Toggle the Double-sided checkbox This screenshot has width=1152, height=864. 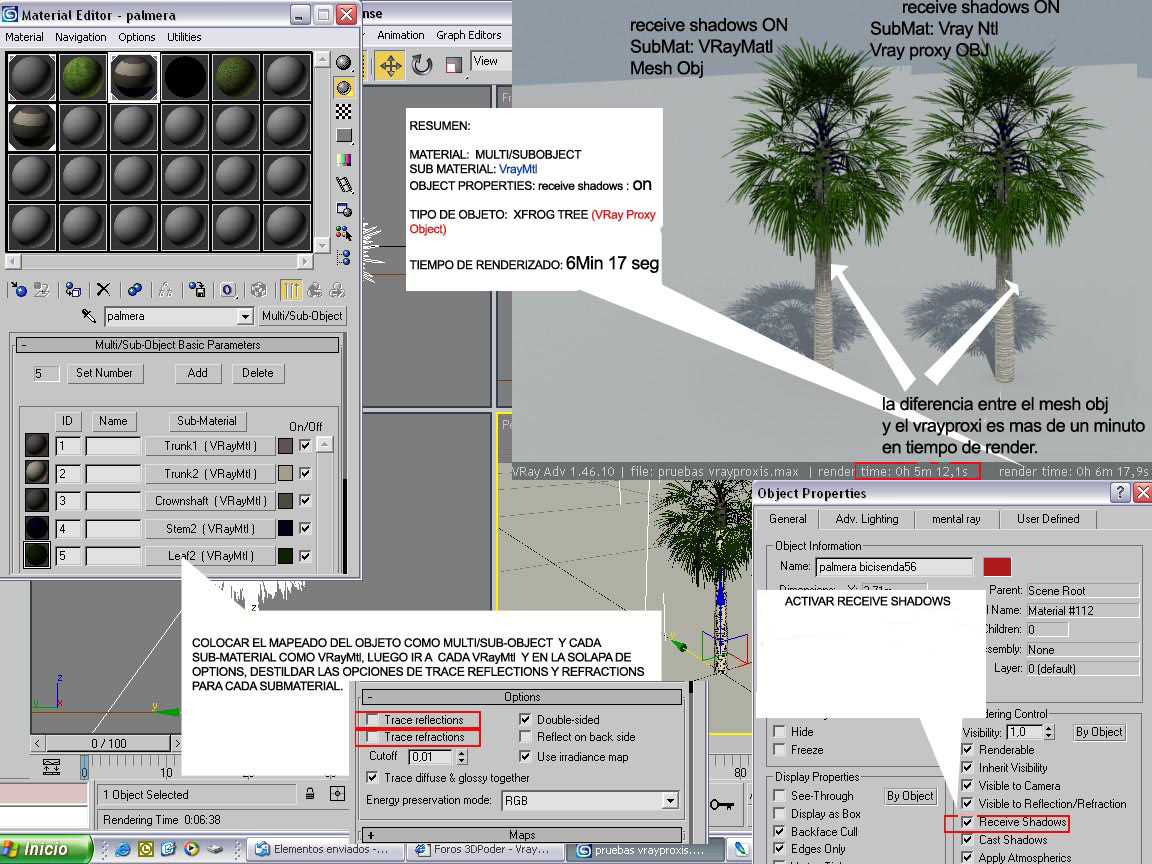coord(525,719)
